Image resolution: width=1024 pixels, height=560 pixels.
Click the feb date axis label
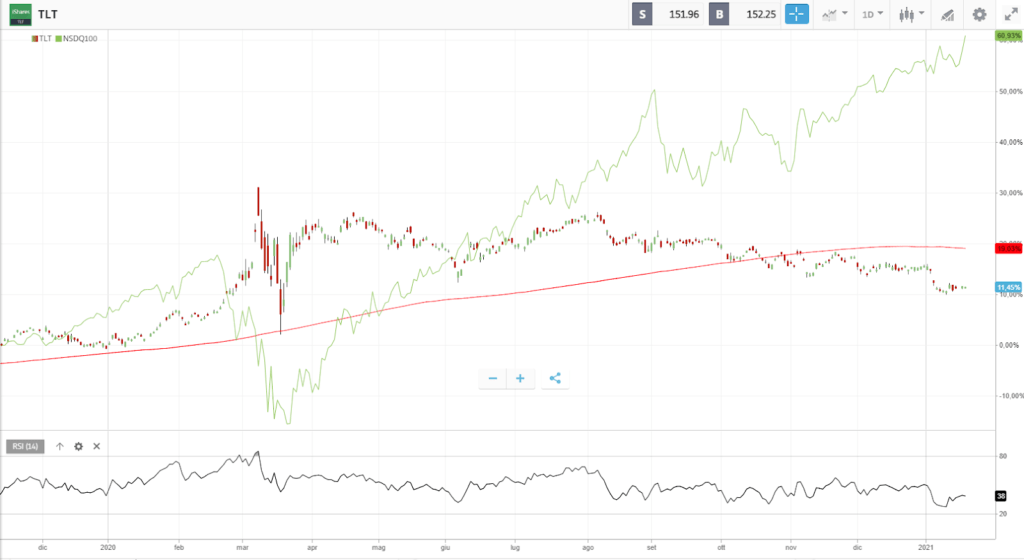[x=179, y=548]
